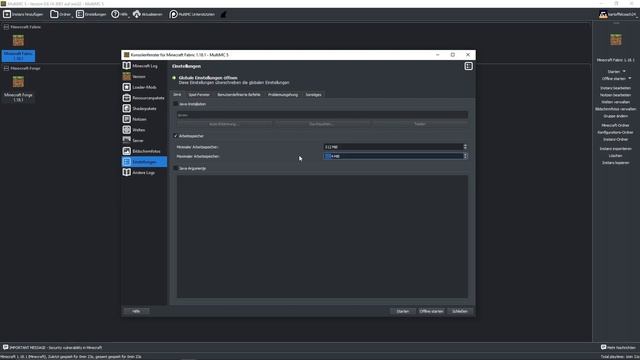Click Instanz bearbeiten in right panel
Viewport: 640px width, 360px height.
(616, 88)
